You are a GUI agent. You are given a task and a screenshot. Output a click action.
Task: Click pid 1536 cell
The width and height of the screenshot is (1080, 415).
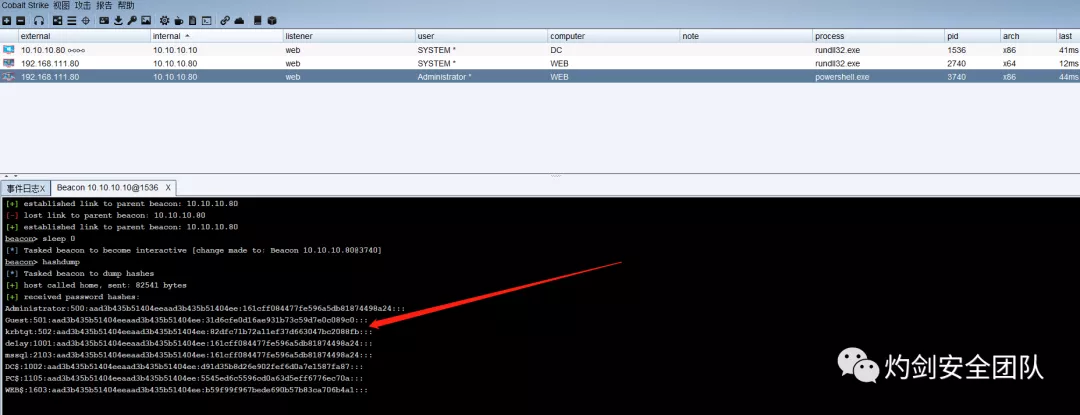(957, 50)
